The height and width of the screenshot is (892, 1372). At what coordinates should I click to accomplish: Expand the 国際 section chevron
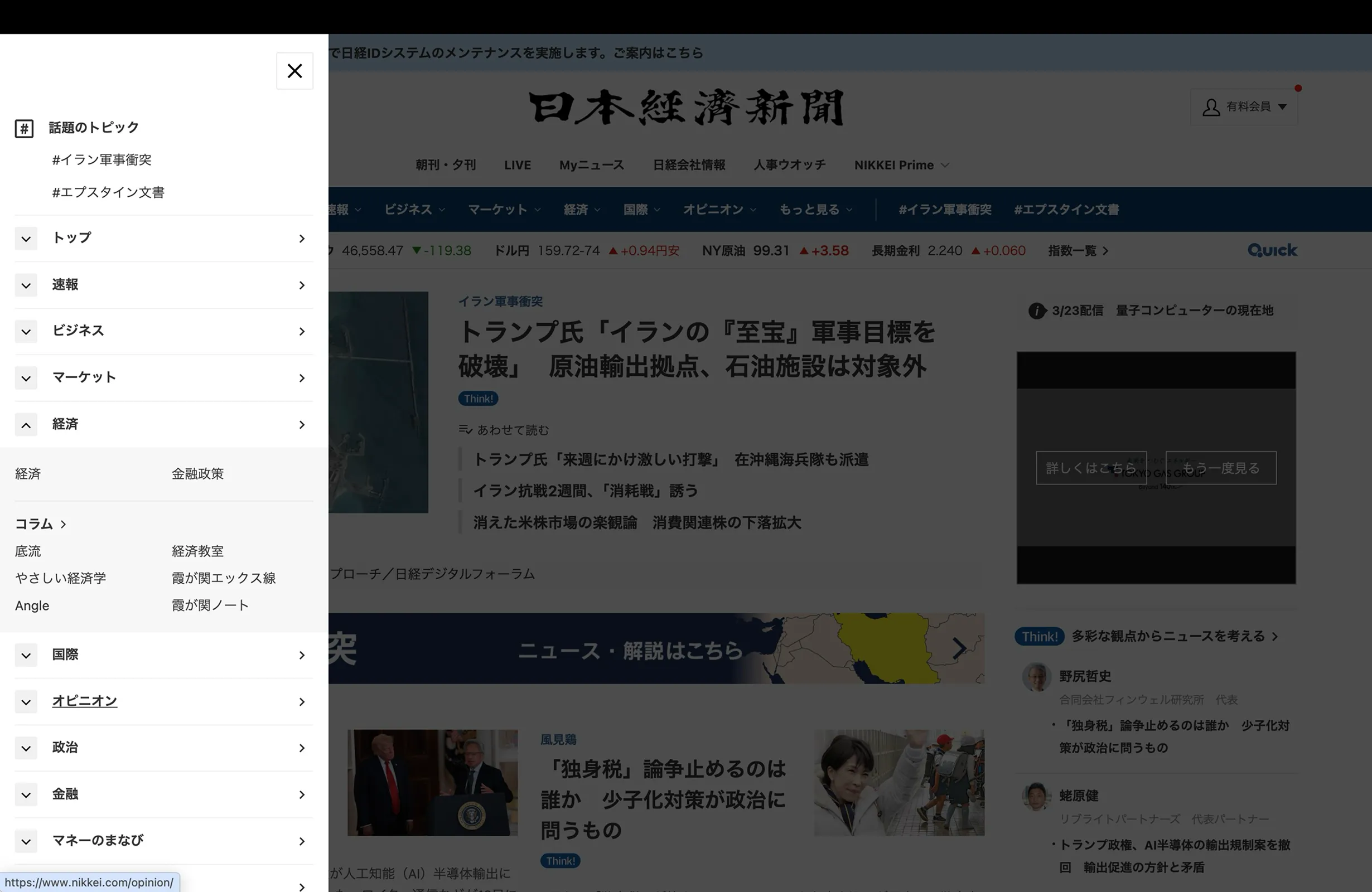pos(26,655)
